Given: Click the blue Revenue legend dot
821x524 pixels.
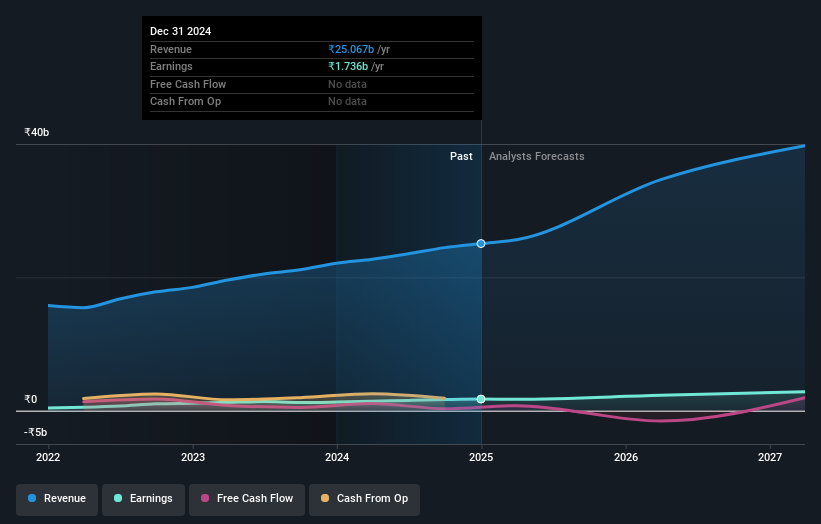Looking at the screenshot, I should [x=32, y=498].
